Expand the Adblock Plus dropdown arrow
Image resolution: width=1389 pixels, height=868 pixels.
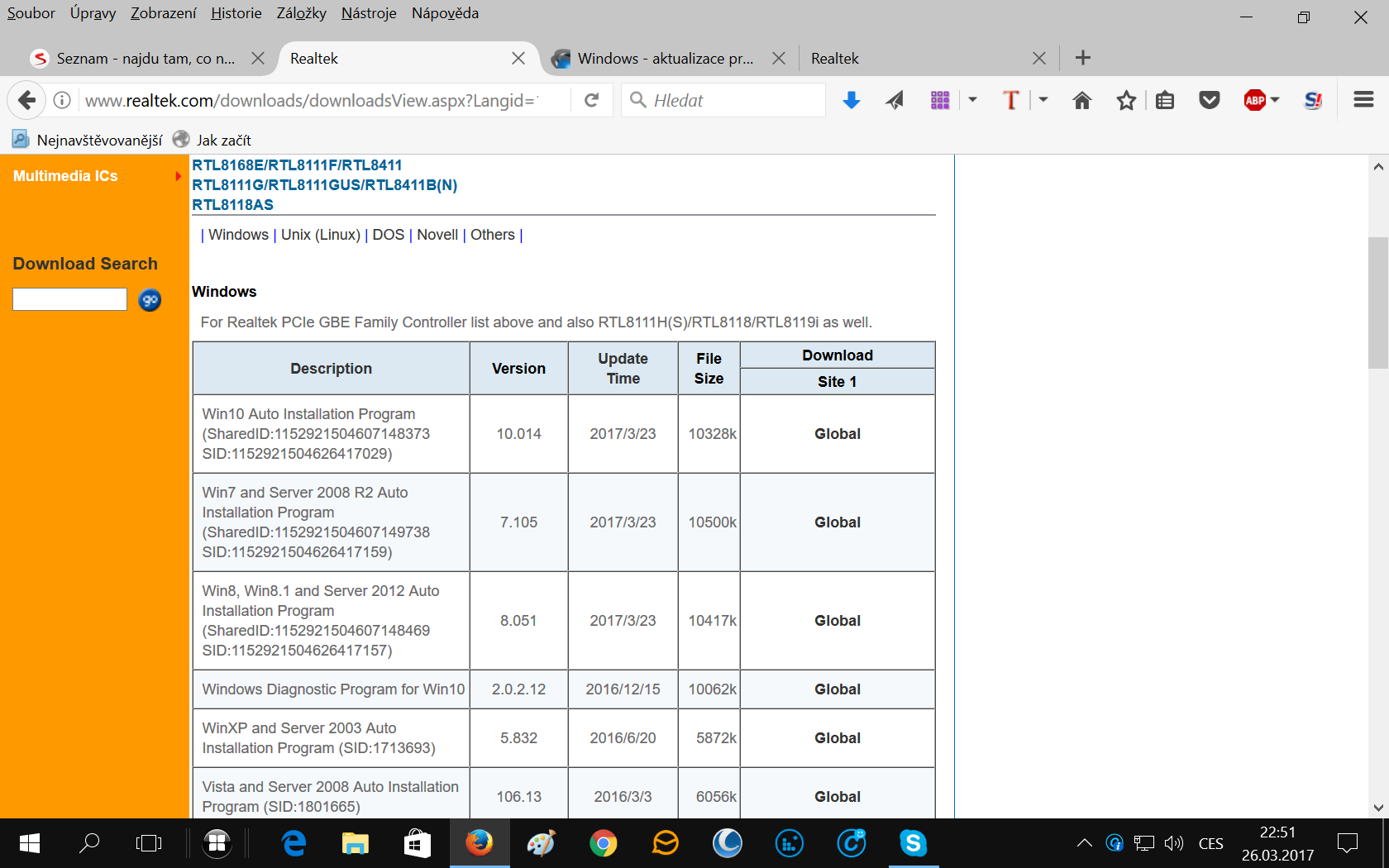coord(1275,100)
